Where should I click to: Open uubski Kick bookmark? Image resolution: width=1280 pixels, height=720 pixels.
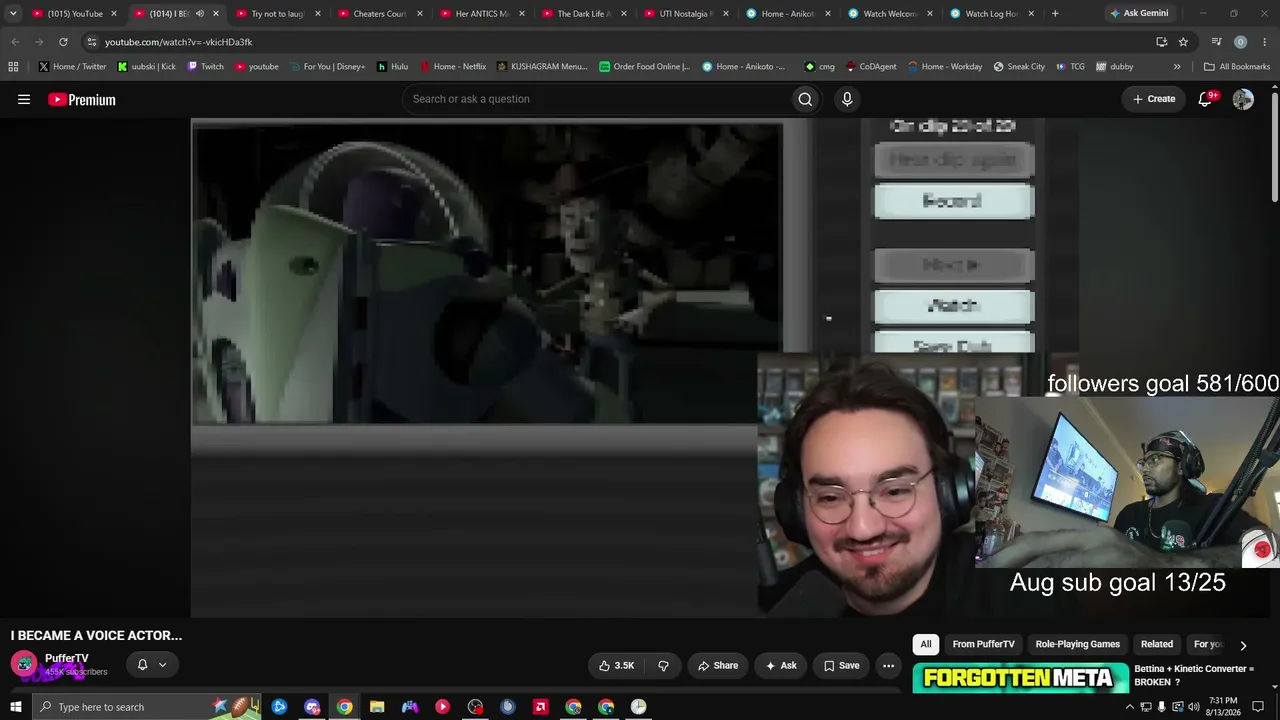click(146, 67)
